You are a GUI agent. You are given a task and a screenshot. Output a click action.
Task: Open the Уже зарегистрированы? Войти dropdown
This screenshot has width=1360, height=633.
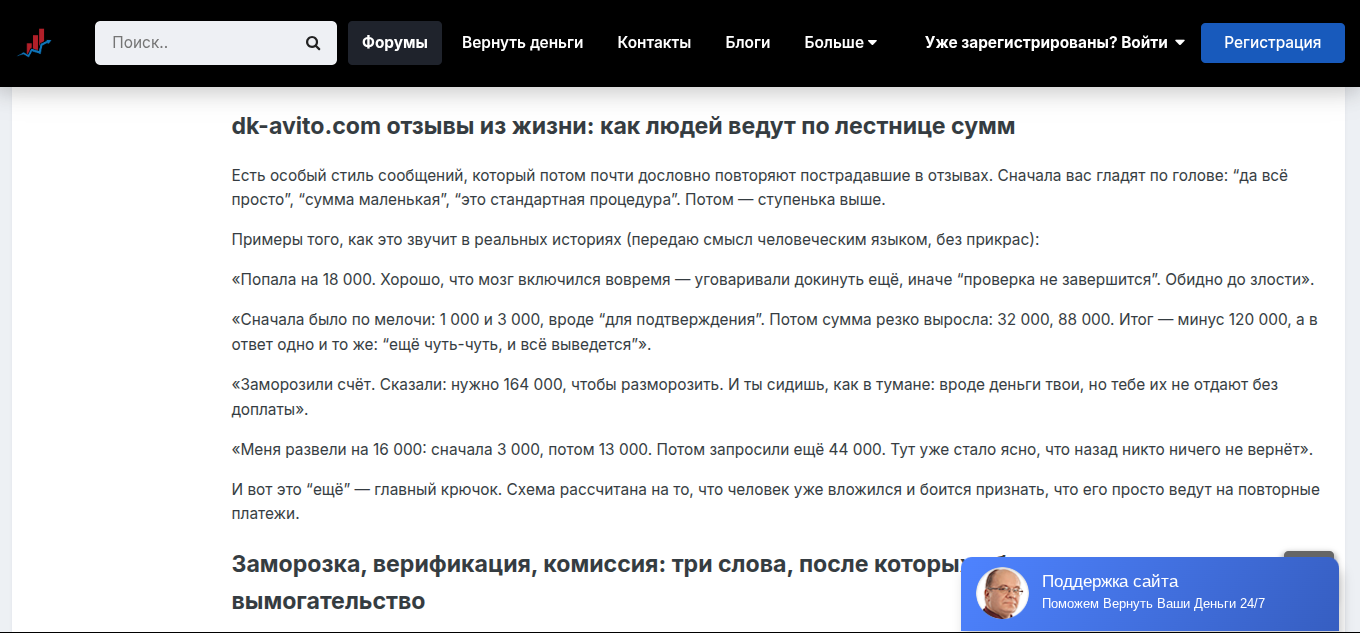1046,43
